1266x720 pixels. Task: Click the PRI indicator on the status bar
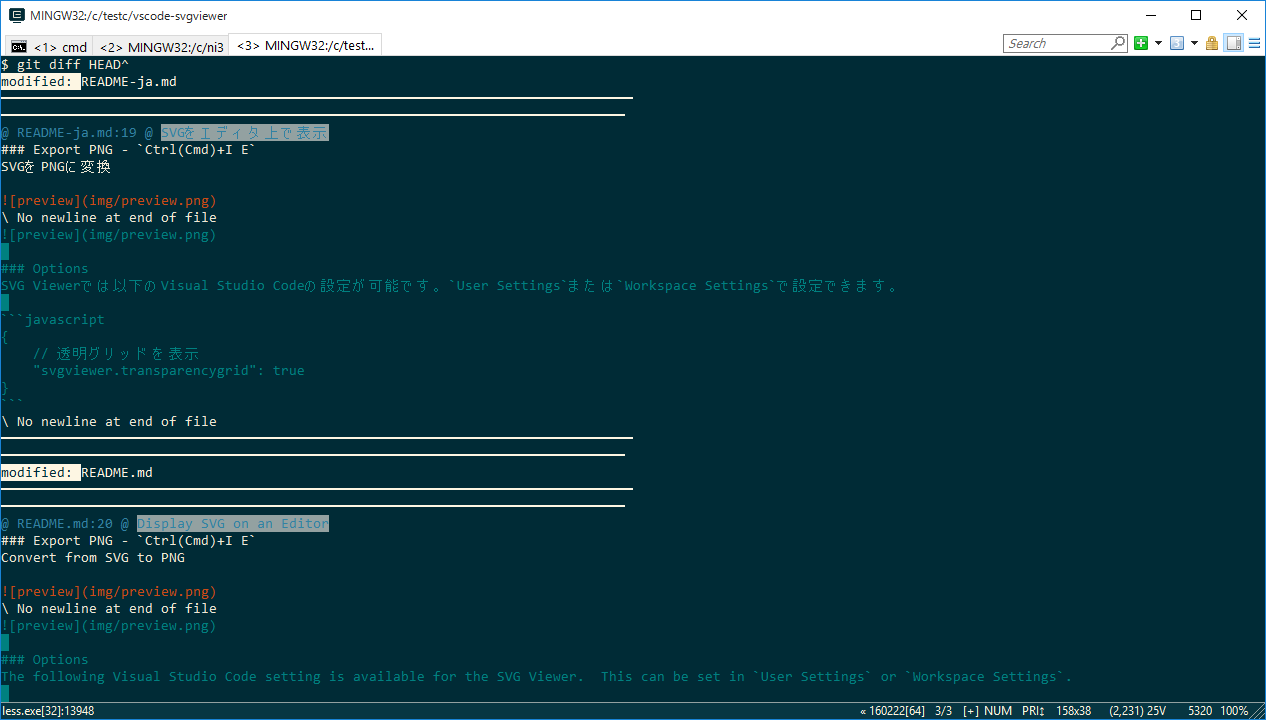coord(1033,710)
